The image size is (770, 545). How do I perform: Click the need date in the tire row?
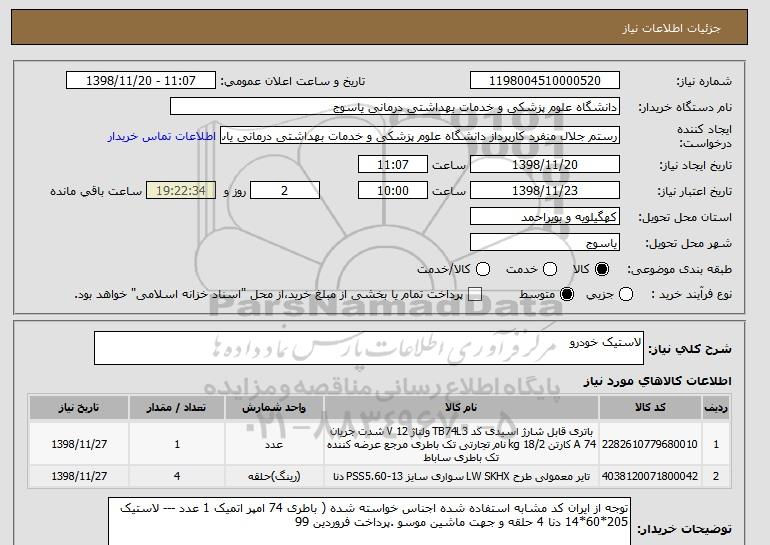click(x=79, y=476)
